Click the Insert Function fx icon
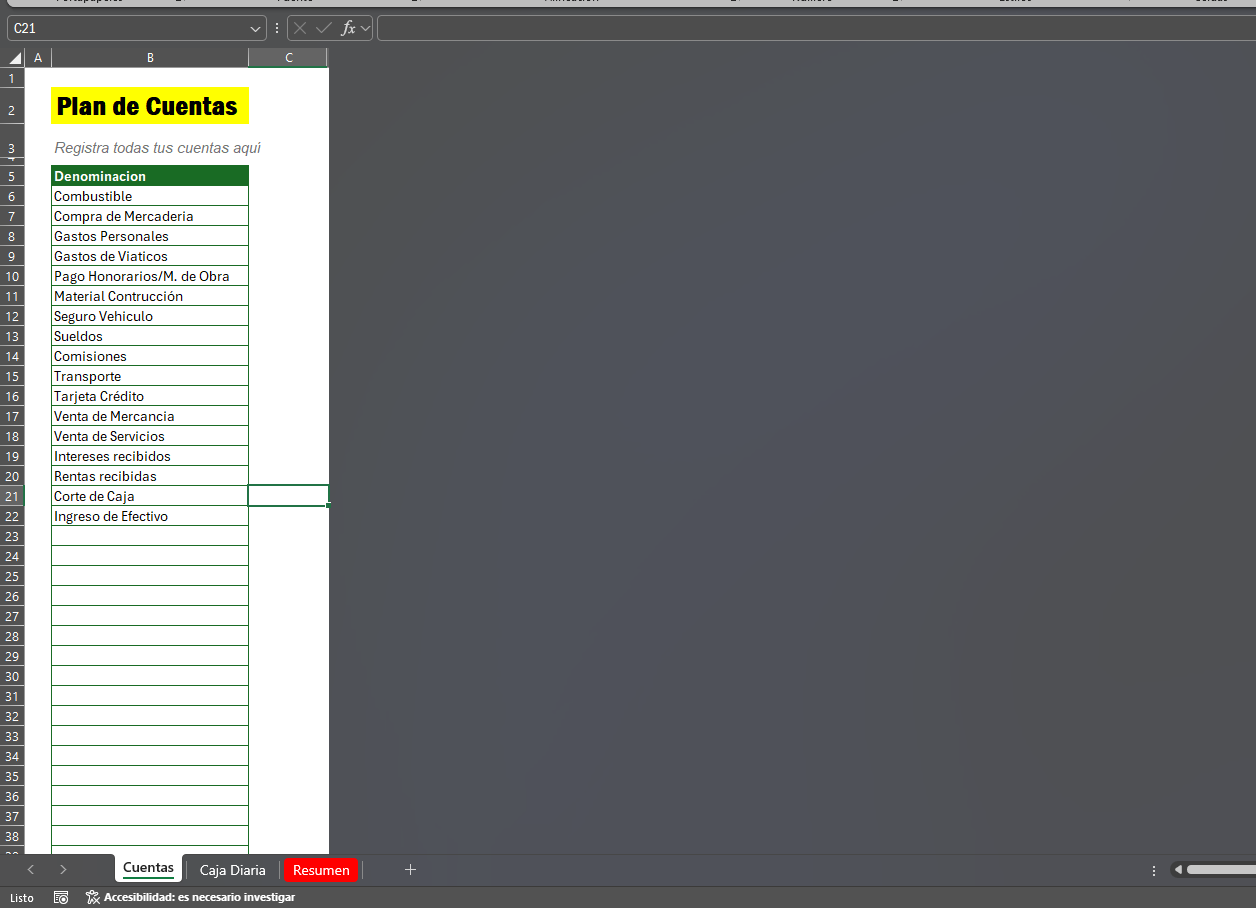This screenshot has height=908, width=1256. pyautogui.click(x=348, y=28)
